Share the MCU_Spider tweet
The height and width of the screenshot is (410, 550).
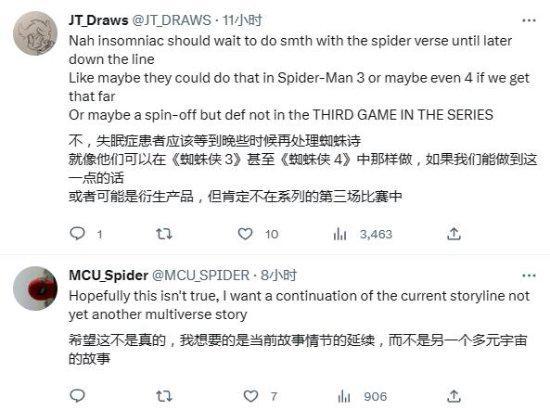pos(454,396)
